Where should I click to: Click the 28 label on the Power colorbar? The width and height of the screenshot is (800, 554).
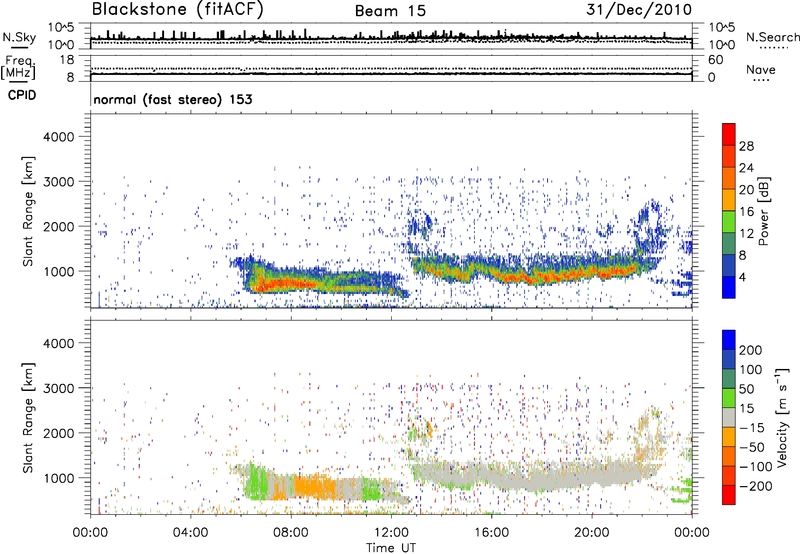(746, 146)
